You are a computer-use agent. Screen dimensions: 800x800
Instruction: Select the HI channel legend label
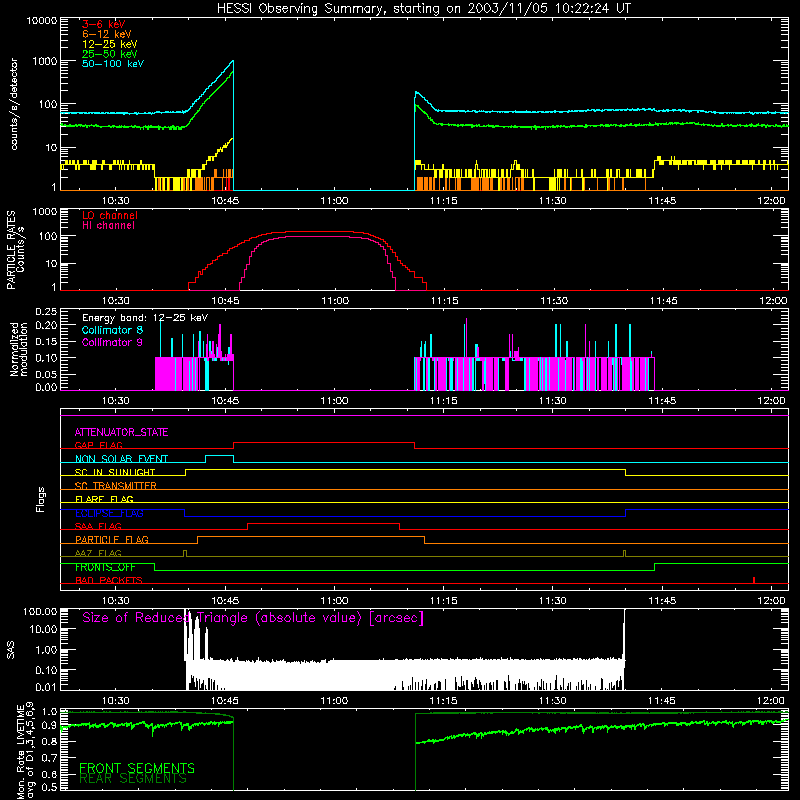coord(108,226)
